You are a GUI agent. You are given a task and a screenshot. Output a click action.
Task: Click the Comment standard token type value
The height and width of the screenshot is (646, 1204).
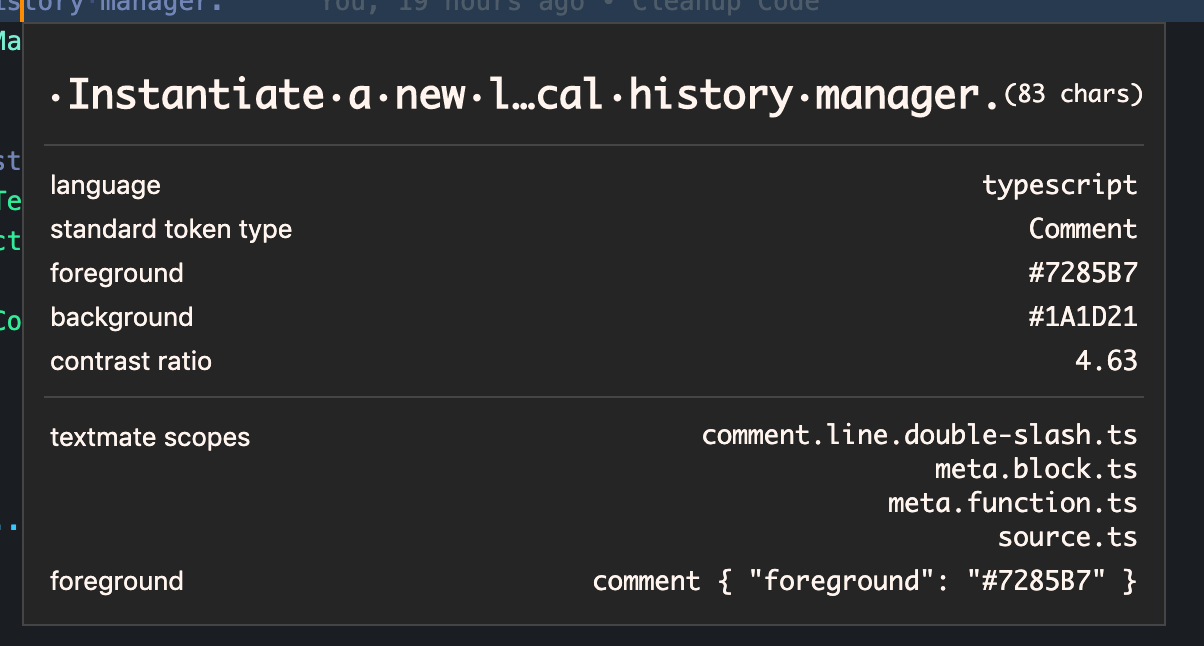click(x=1083, y=229)
